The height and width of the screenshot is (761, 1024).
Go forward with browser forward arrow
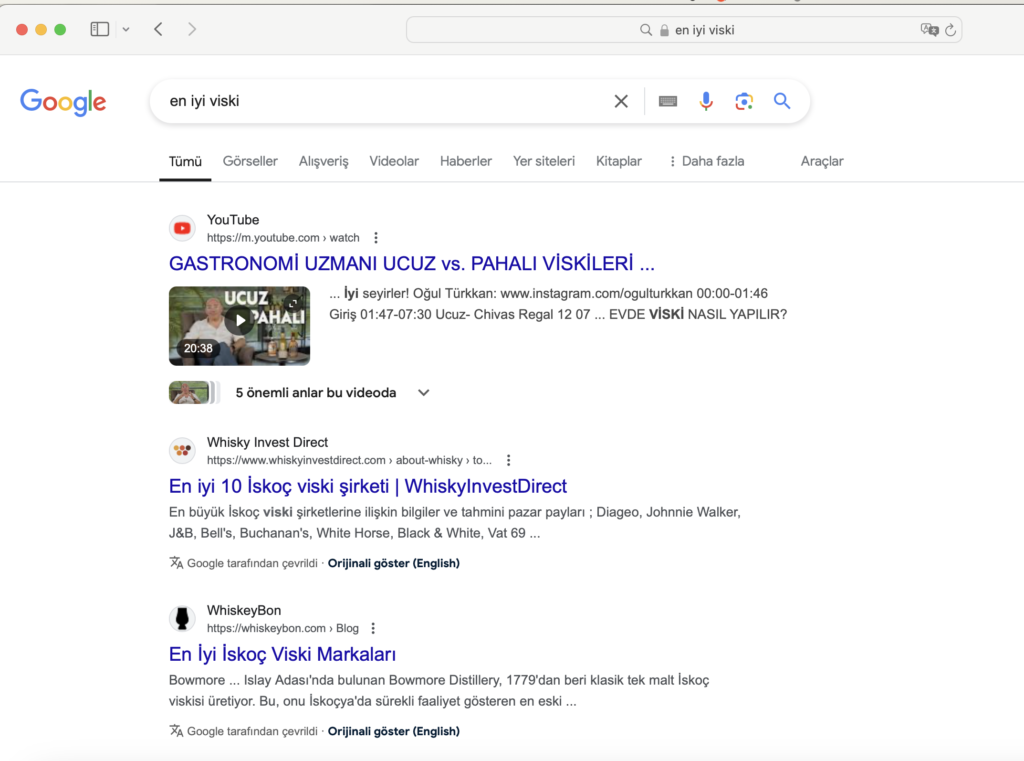(x=191, y=29)
